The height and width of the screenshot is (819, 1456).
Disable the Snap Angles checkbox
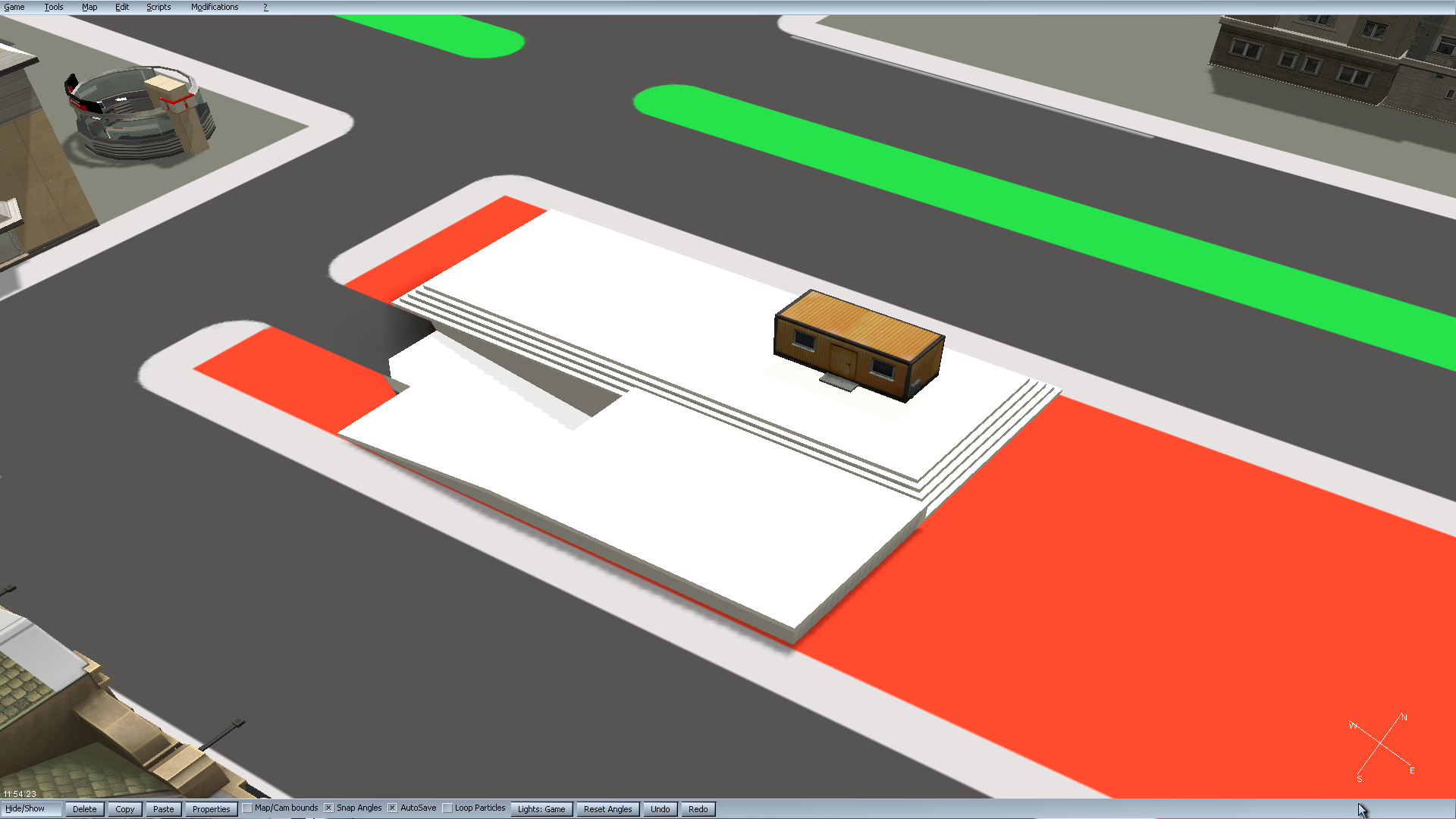click(x=329, y=808)
